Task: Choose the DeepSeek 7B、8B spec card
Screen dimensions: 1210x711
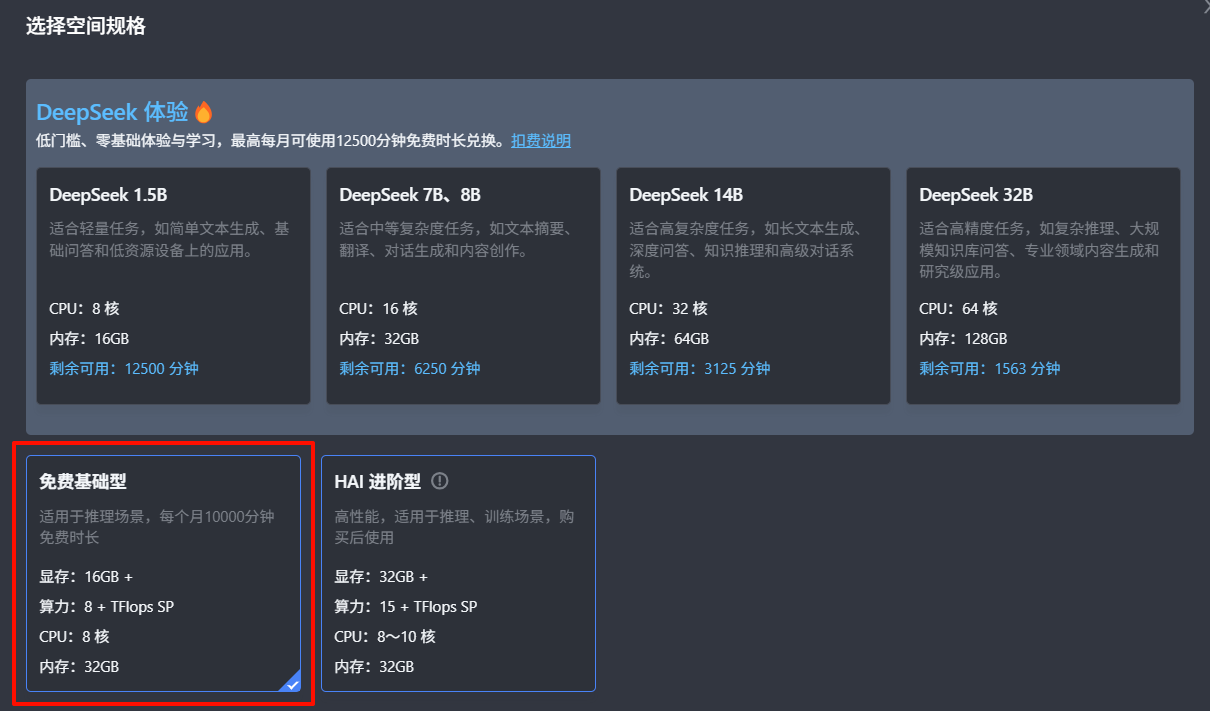Action: [x=463, y=286]
